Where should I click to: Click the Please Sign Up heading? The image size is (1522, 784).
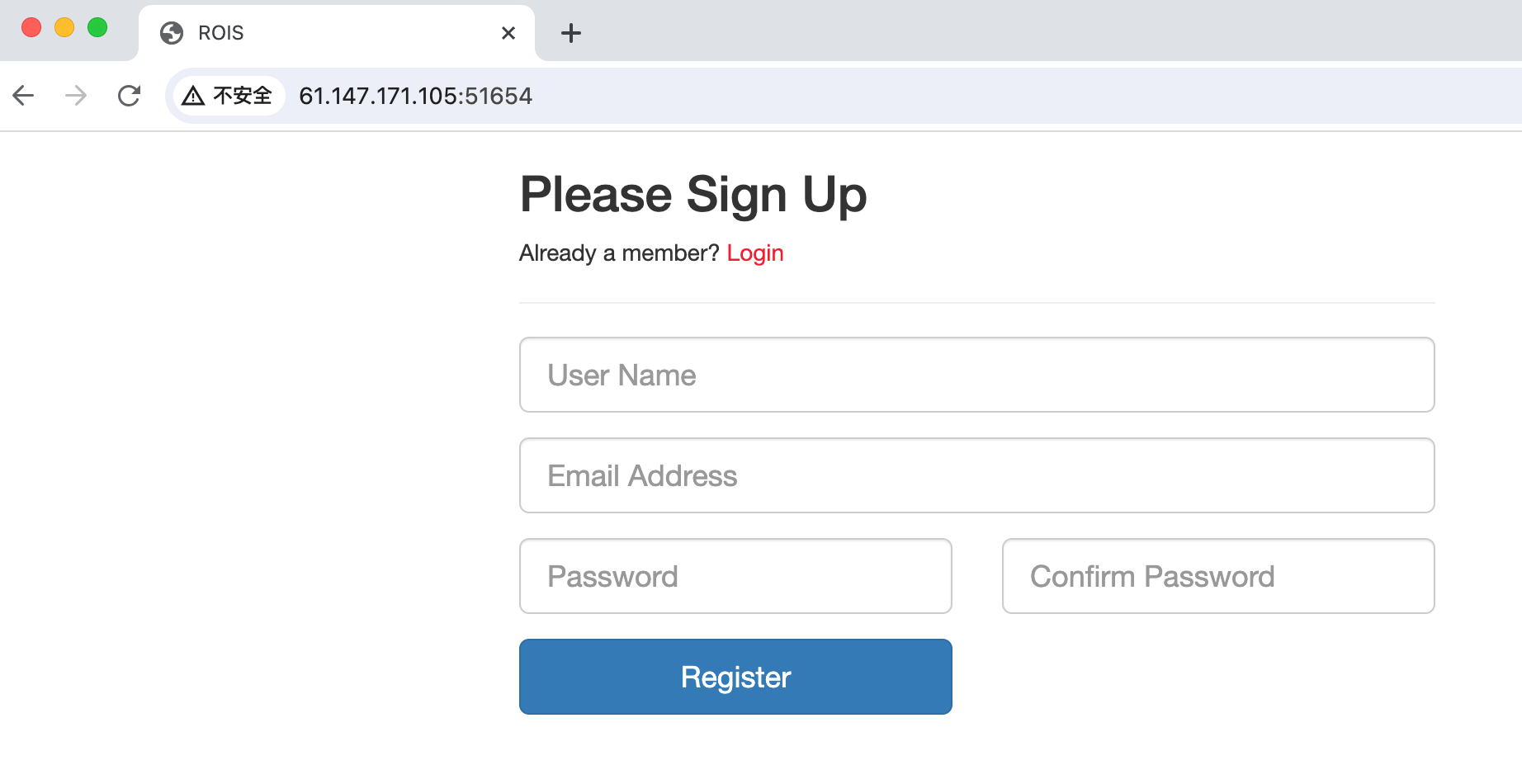(692, 195)
